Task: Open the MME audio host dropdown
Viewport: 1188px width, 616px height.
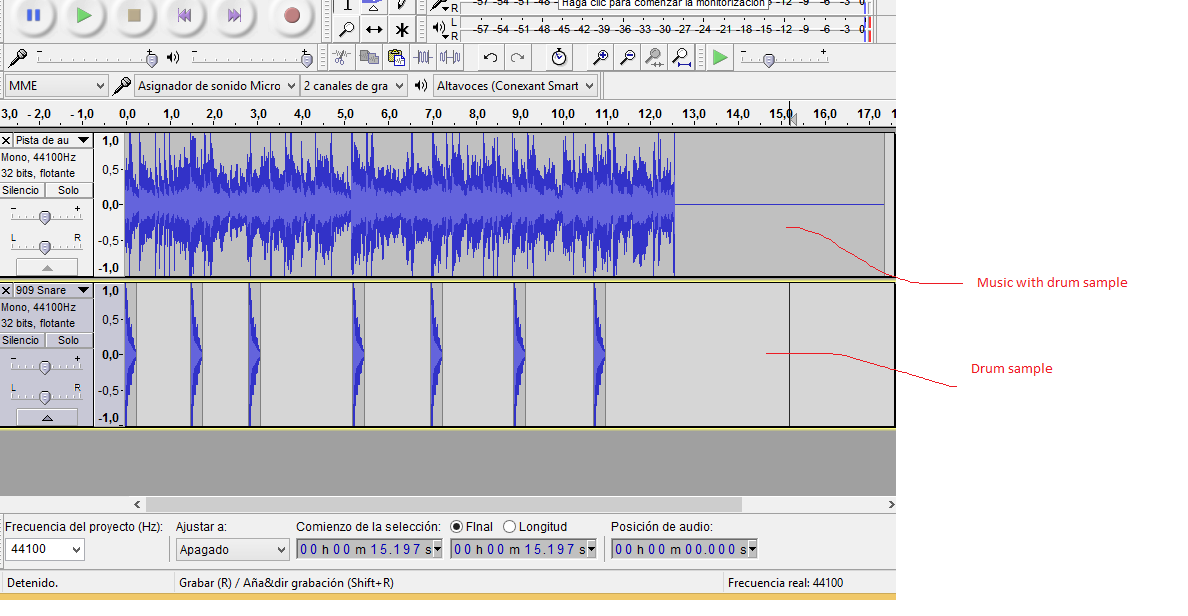Action: (x=57, y=86)
